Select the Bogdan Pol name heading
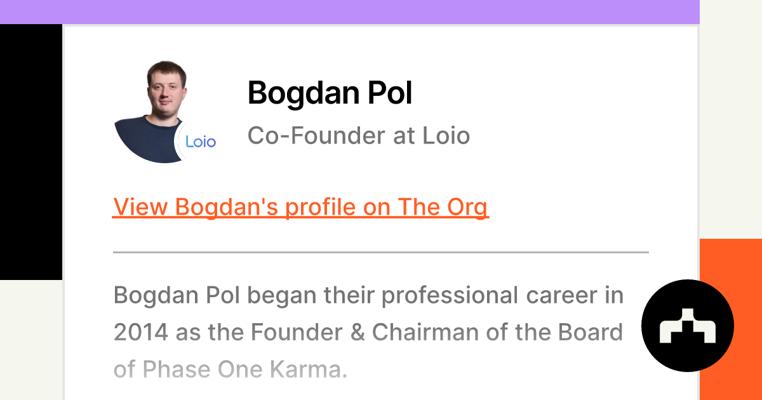Viewport: 762px width, 400px height. tap(329, 93)
